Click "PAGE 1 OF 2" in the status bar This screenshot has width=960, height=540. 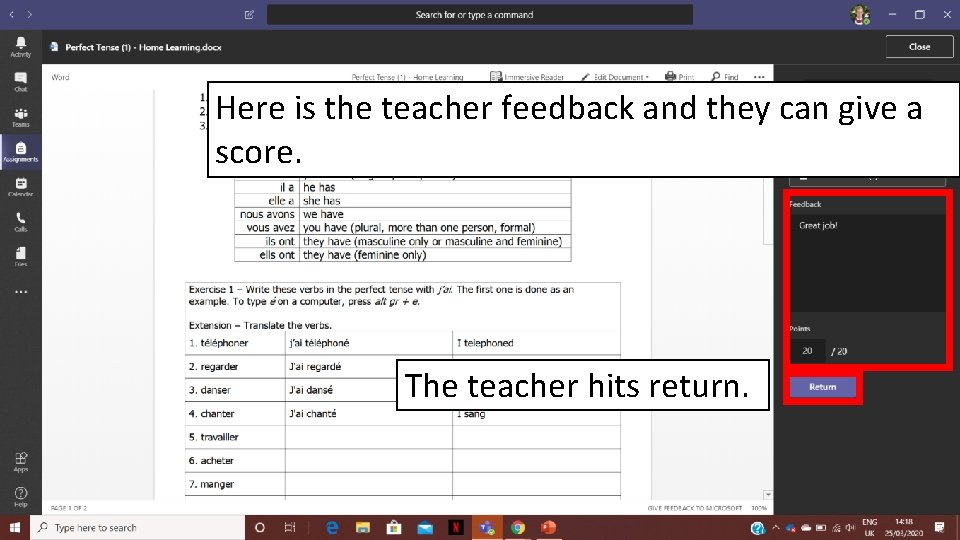[x=69, y=508]
